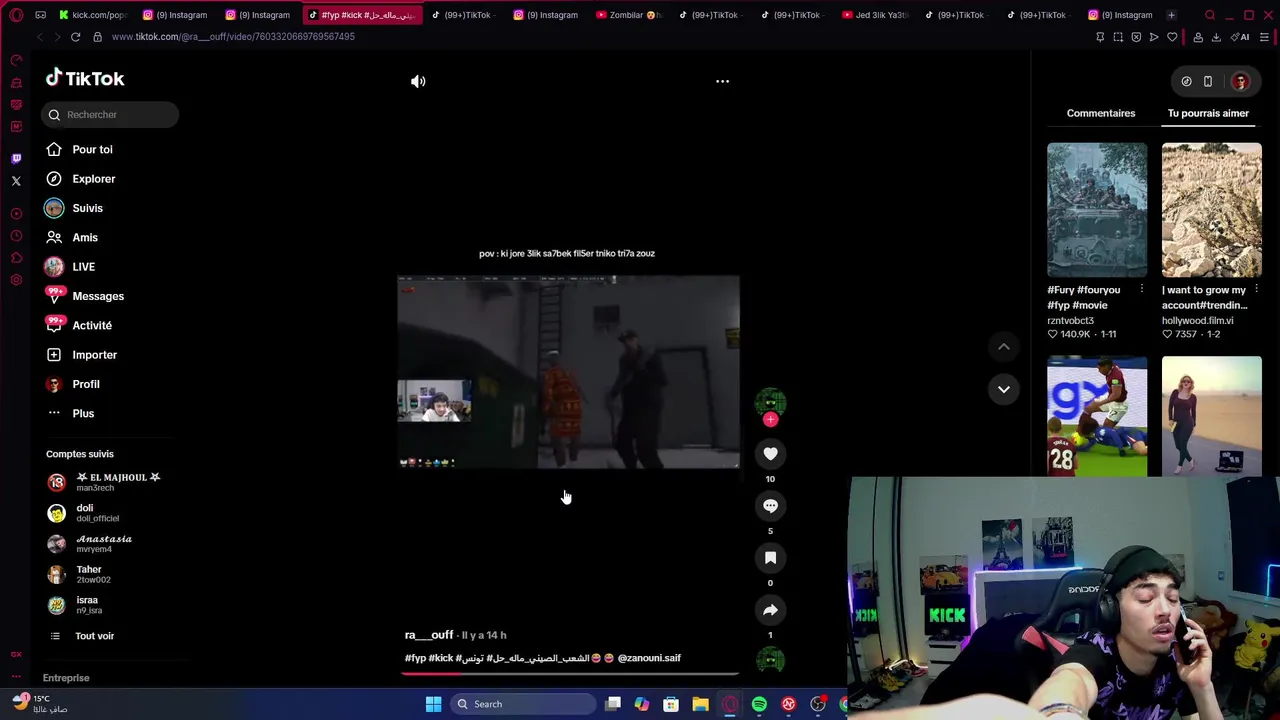This screenshot has height=720, width=1280.
Task: Open video comments via speech bubble icon
Action: 770,506
